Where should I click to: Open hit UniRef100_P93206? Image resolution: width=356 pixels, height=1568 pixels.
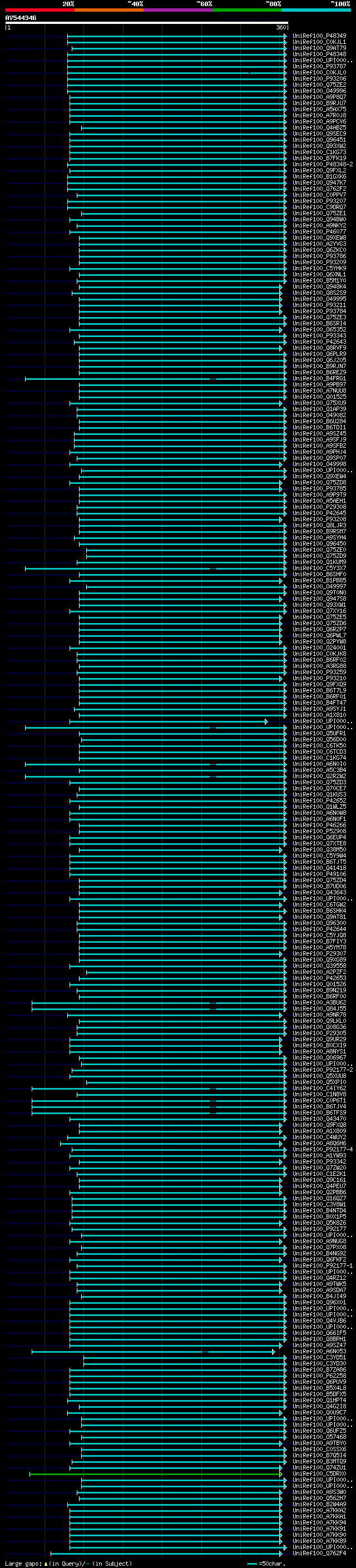coord(319,78)
